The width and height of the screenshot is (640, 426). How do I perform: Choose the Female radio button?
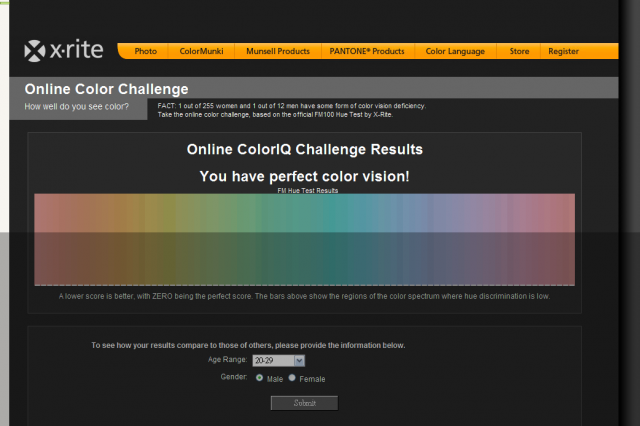pyautogui.click(x=292, y=378)
